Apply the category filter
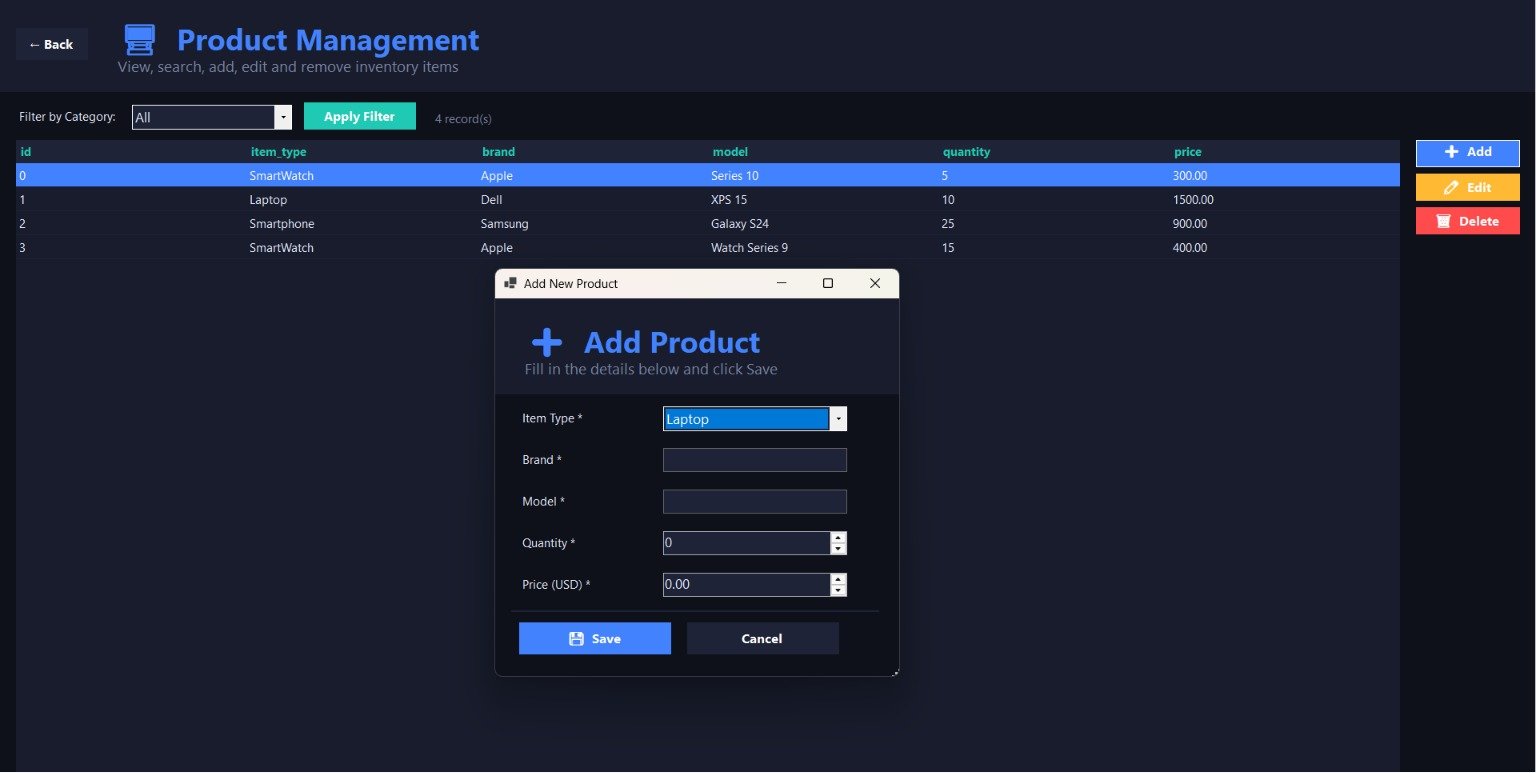This screenshot has height=773, width=1536. (x=360, y=116)
